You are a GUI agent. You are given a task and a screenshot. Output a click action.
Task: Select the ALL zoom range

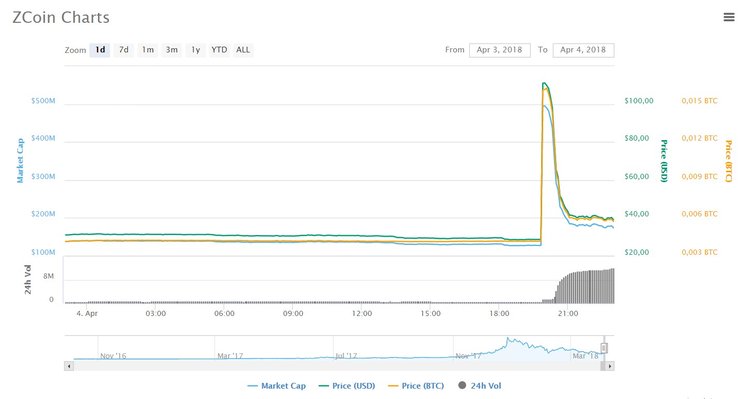click(243, 50)
